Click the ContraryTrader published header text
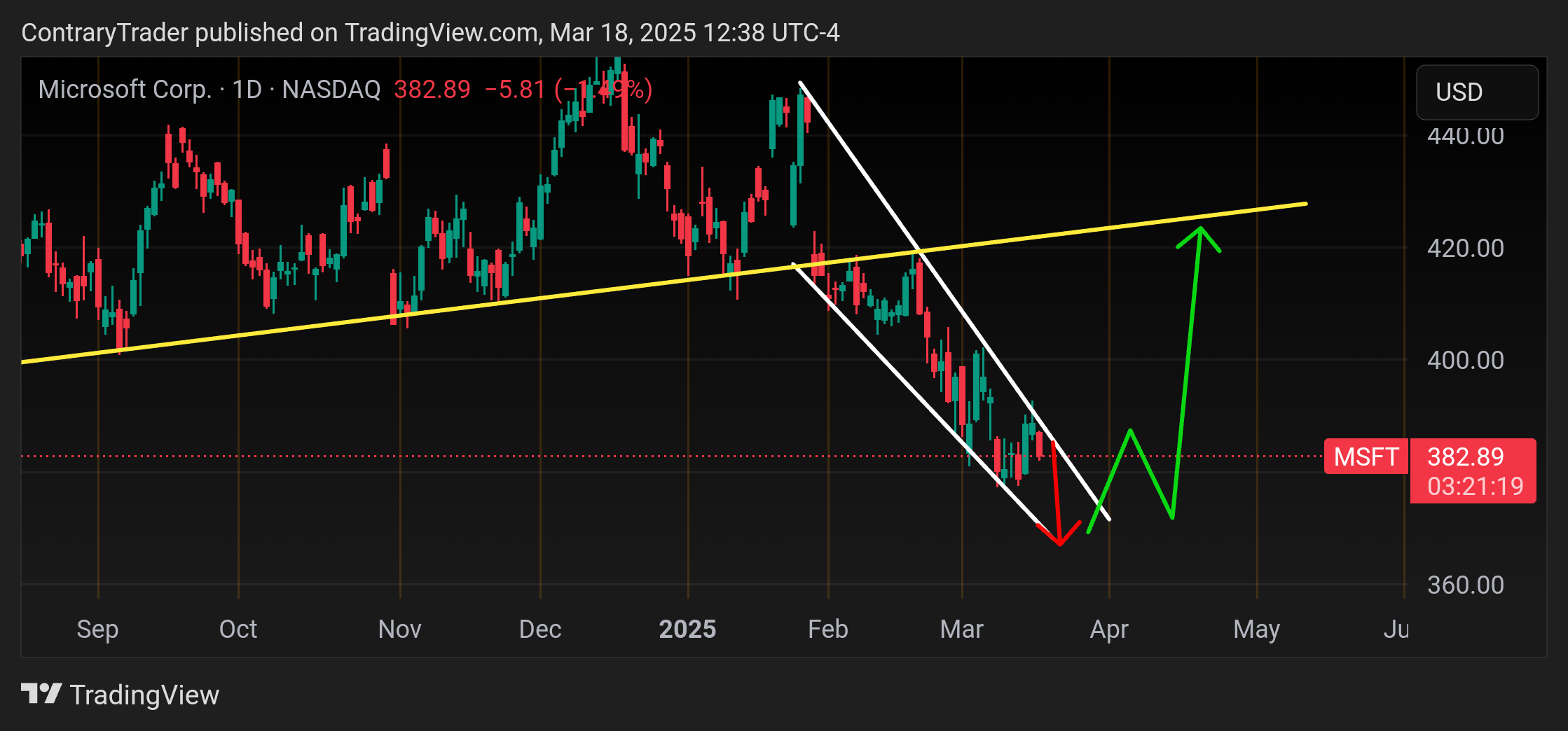The image size is (1568, 731). (x=430, y=33)
